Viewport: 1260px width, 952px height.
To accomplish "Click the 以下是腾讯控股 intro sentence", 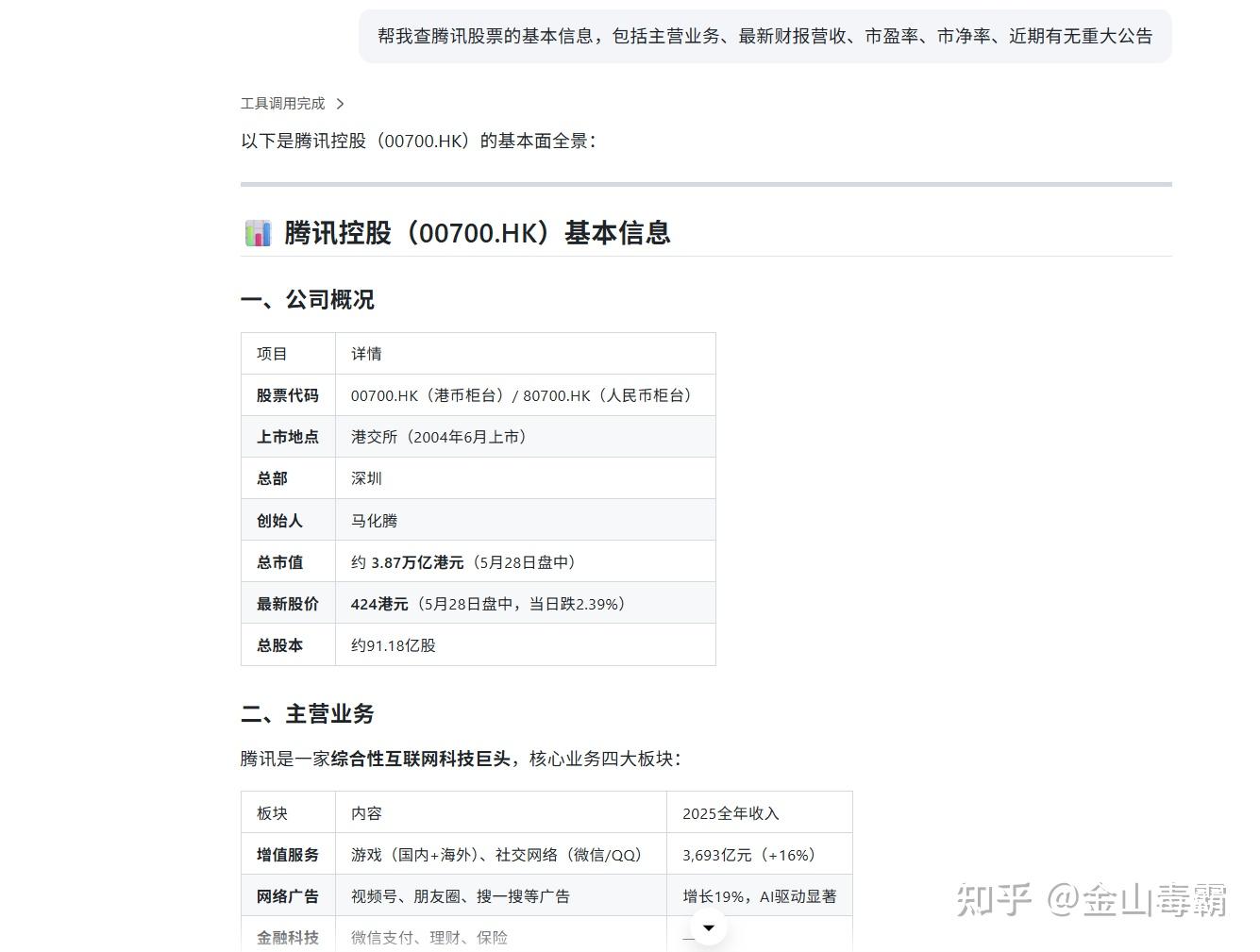I will (x=418, y=142).
